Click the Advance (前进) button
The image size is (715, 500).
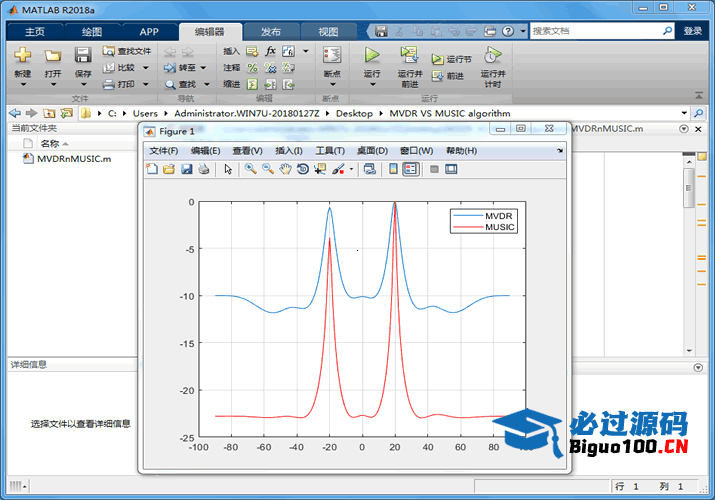coord(448,76)
